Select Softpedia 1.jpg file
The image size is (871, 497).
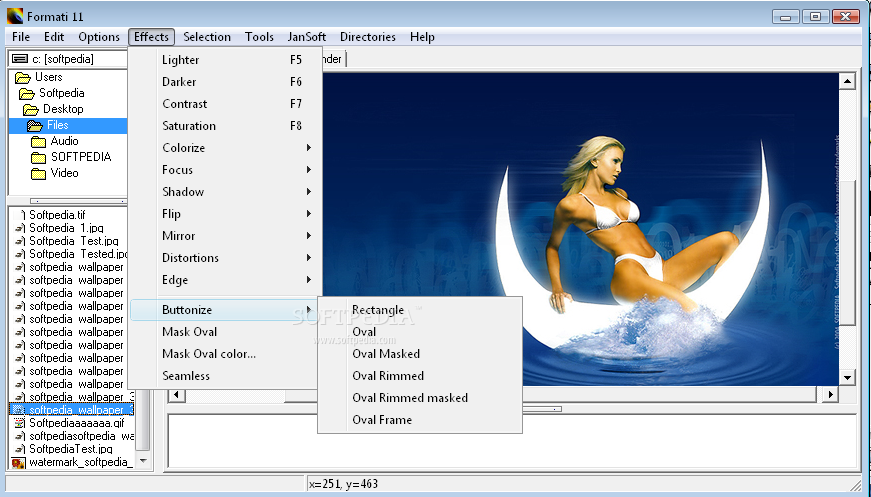(x=66, y=228)
